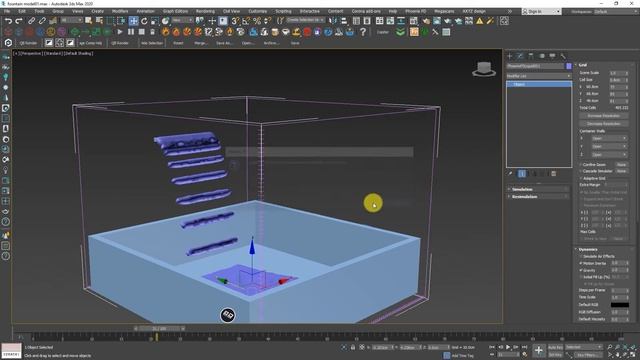This screenshot has height=360, width=640.
Task: Click the first fire preset icon in Phoenix toolbar
Action: (165, 32)
